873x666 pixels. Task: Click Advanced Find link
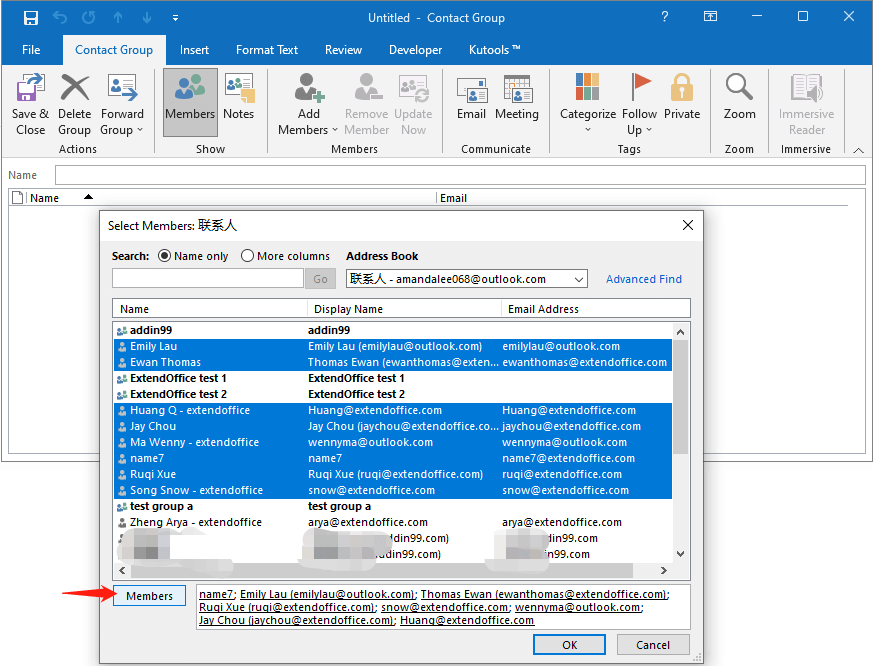coord(644,279)
